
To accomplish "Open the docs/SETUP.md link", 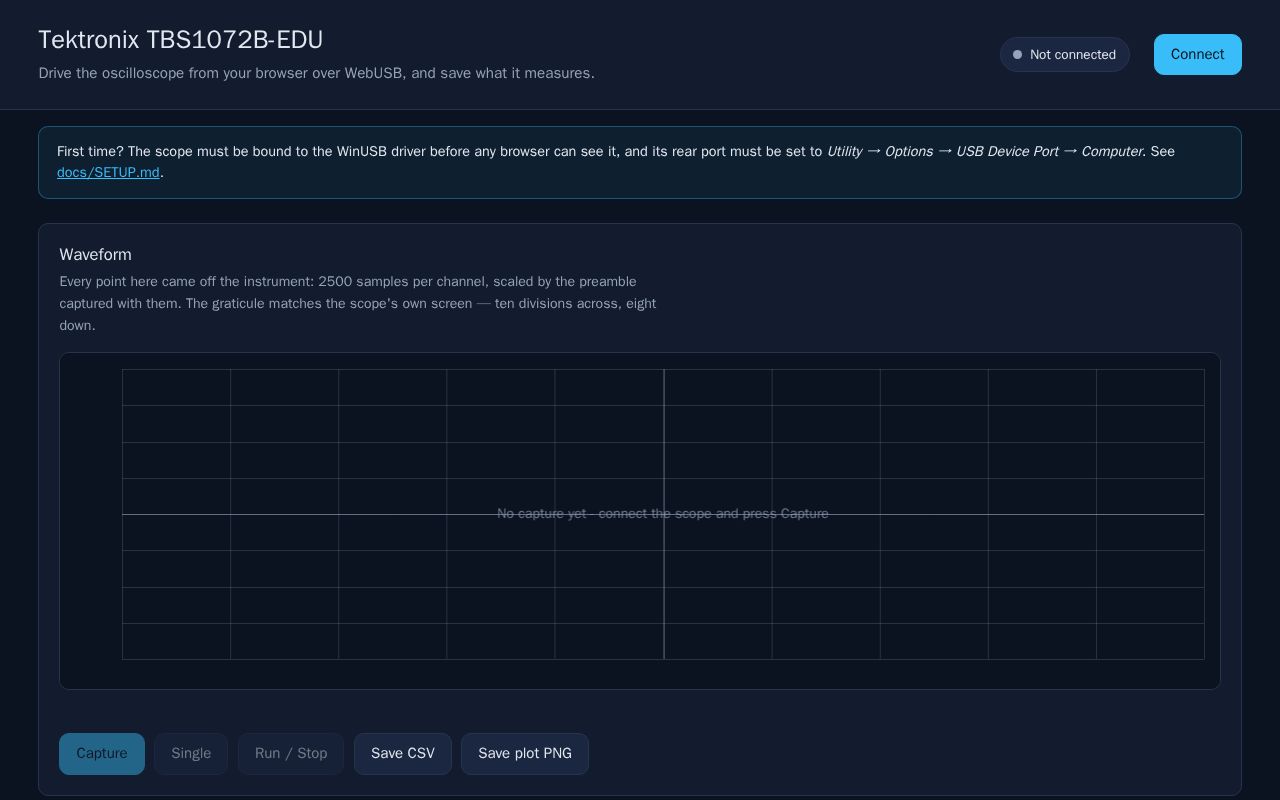I will 108,172.
